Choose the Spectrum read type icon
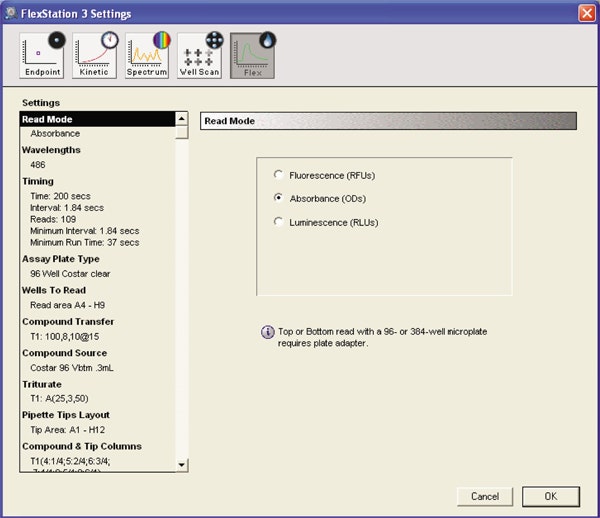Screen dimensions: 600x518 (147, 55)
